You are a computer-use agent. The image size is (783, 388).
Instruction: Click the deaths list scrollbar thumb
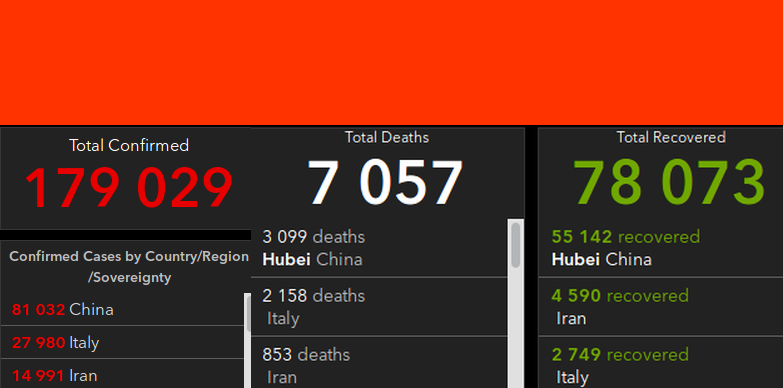[516, 245]
